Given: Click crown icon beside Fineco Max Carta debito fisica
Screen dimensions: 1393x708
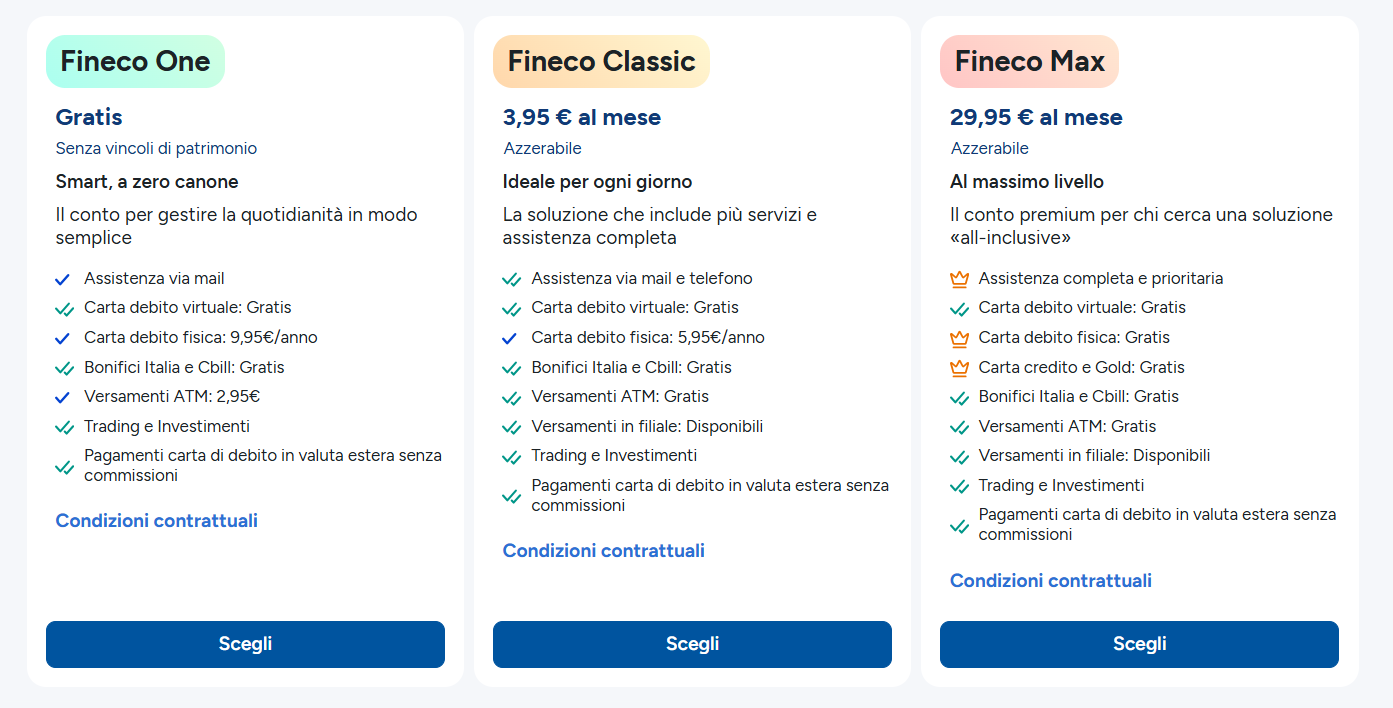Looking at the screenshot, I should click(x=959, y=338).
